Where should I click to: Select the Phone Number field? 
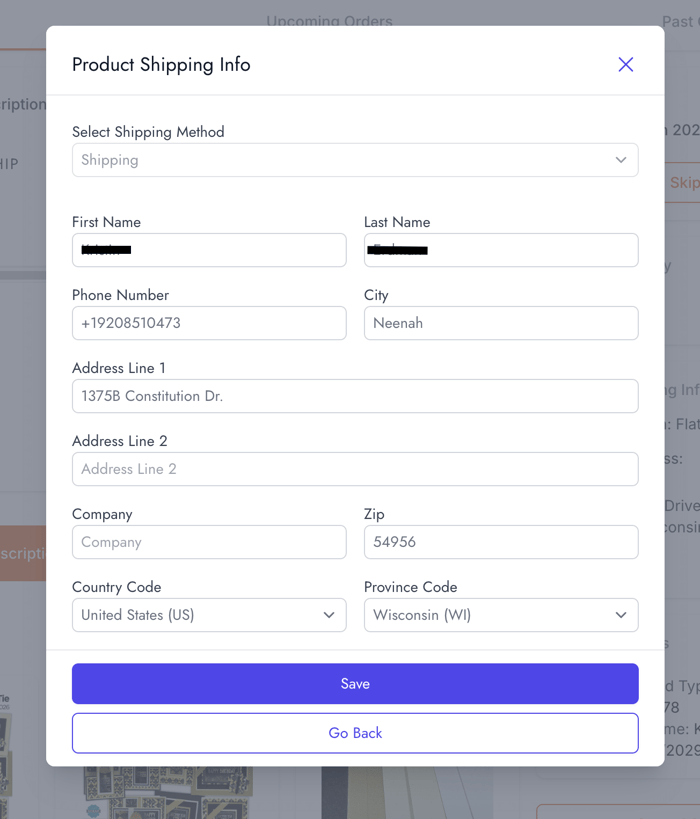(x=209, y=323)
